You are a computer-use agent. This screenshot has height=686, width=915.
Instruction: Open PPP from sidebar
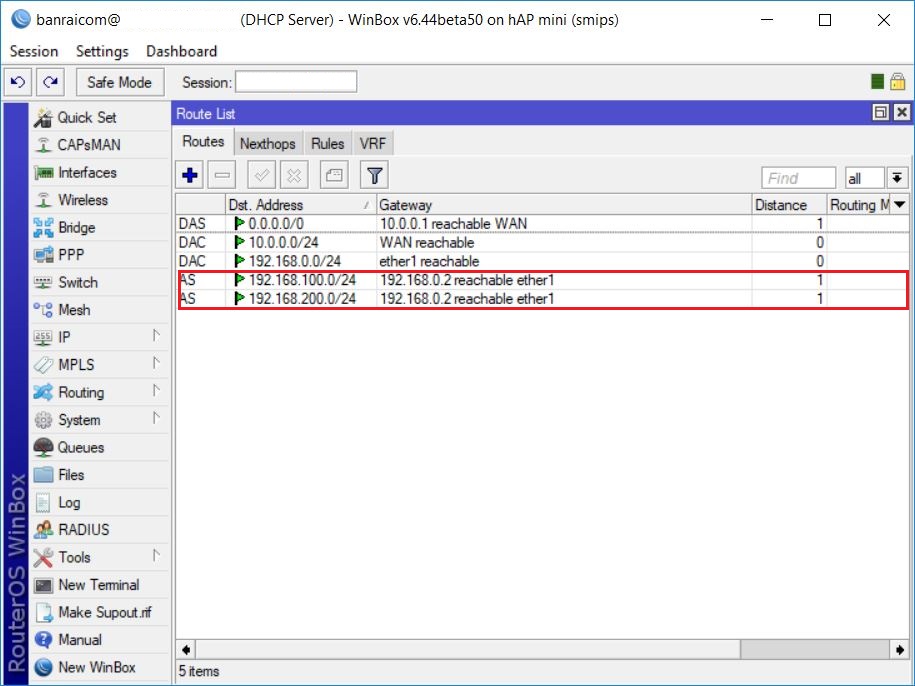pyautogui.click(x=99, y=255)
